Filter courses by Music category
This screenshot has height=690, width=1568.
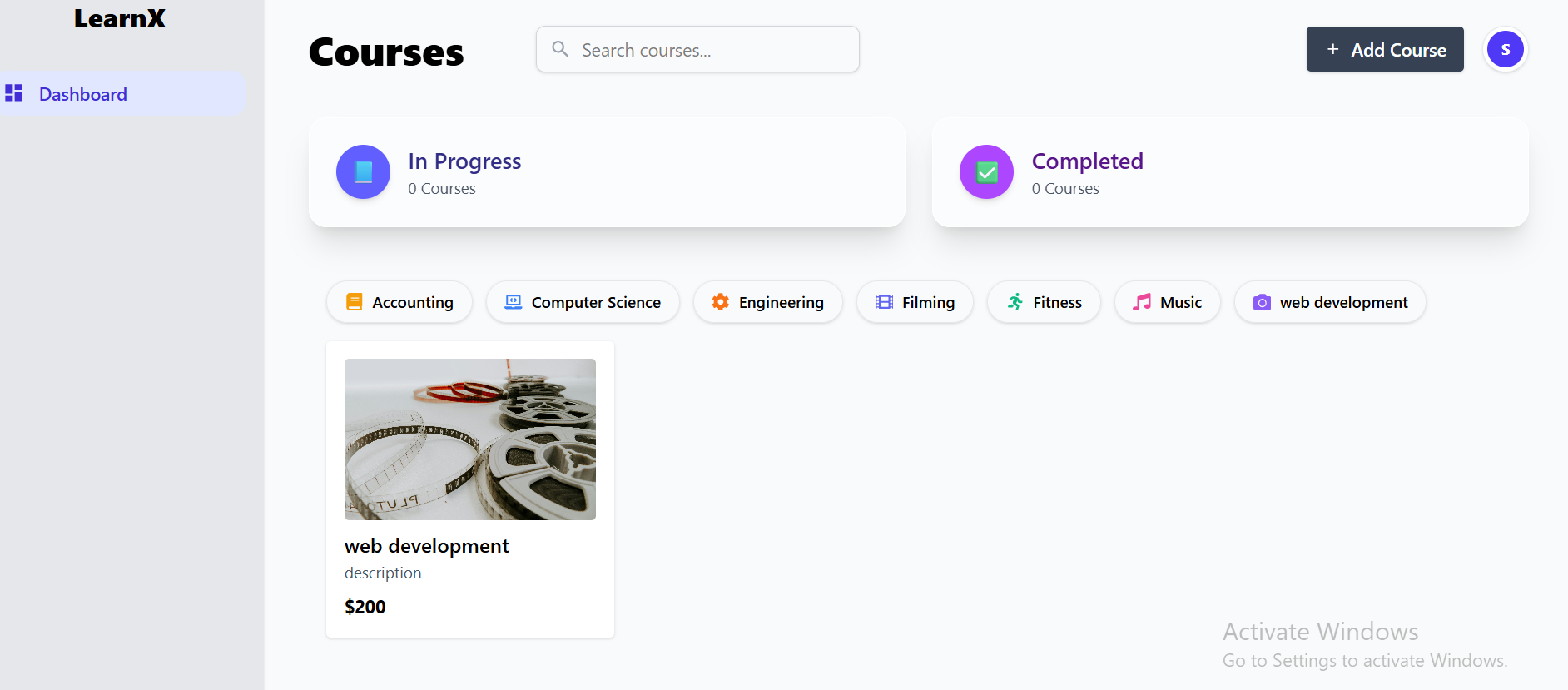[1168, 302]
